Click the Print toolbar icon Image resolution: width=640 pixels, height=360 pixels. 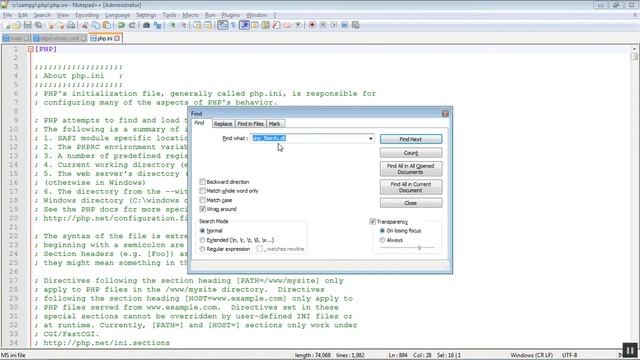[71, 25]
